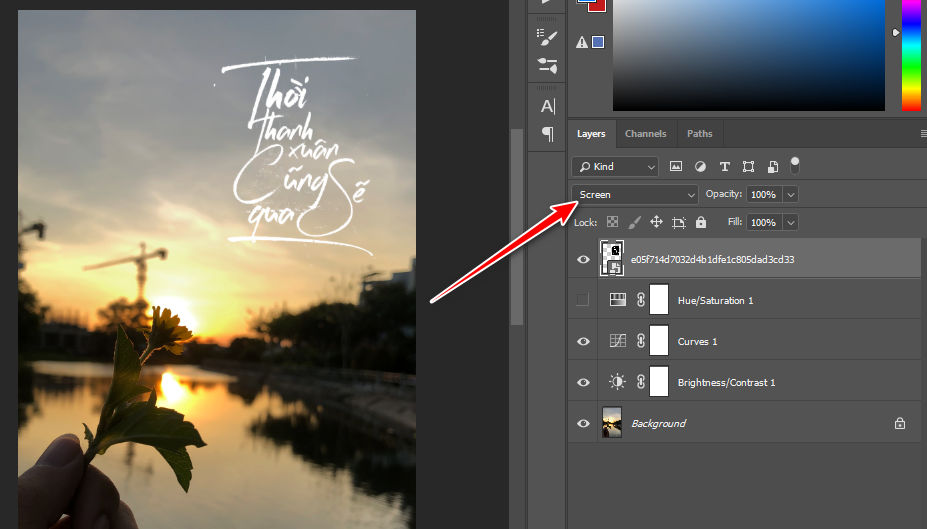Filter layers by shape layers icon
Viewport: 927px width, 529px height.
(748, 167)
